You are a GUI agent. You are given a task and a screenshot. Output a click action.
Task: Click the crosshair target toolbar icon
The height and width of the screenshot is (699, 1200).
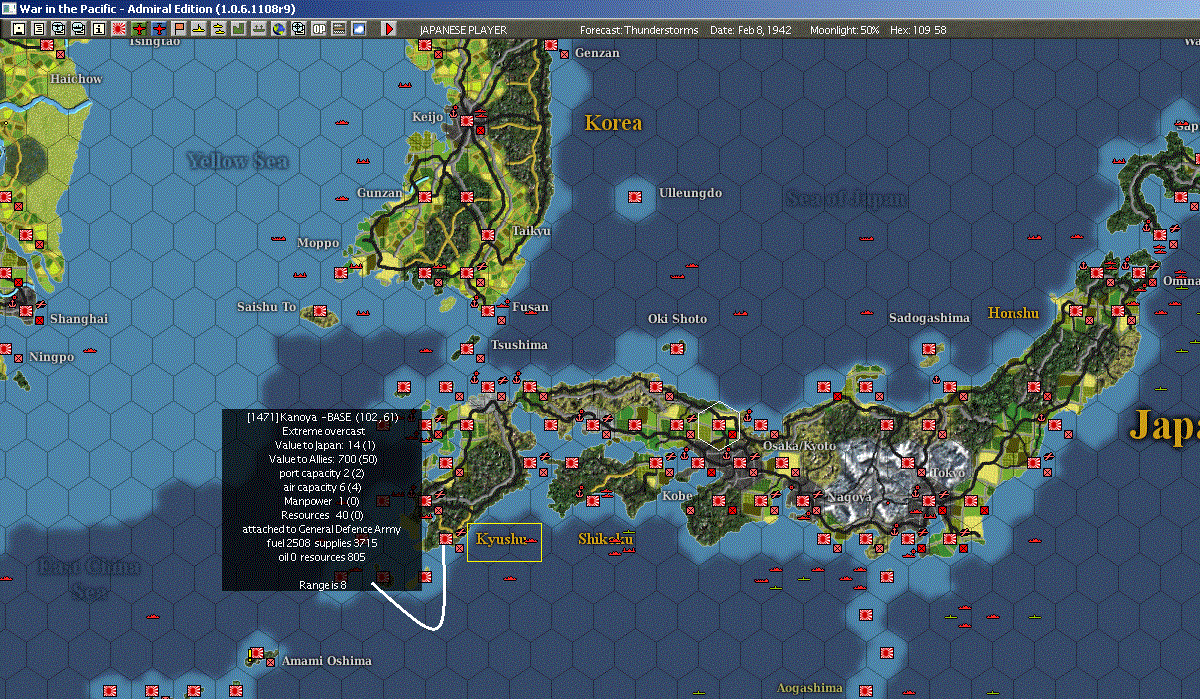point(298,29)
